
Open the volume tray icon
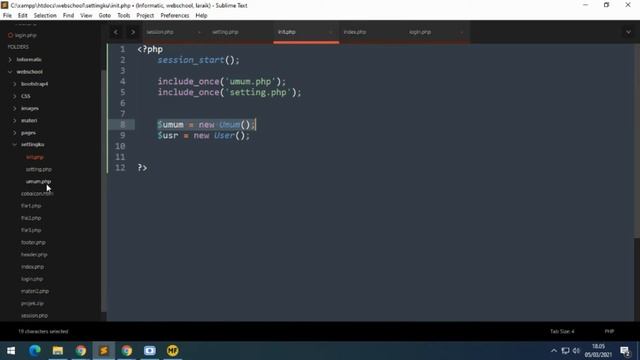coord(576,351)
